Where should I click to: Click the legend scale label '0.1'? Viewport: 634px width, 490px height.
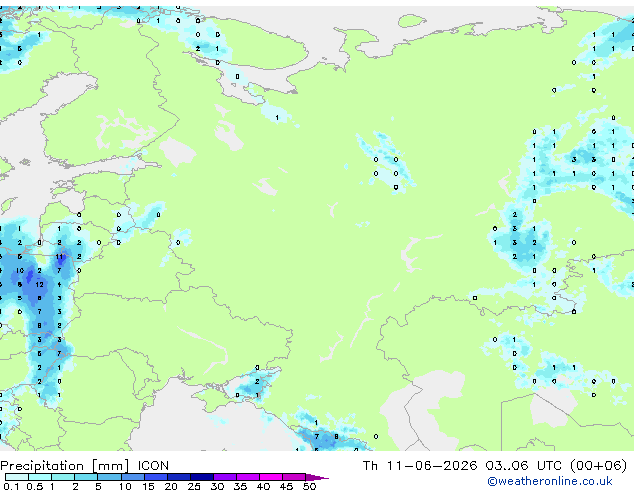(11, 486)
